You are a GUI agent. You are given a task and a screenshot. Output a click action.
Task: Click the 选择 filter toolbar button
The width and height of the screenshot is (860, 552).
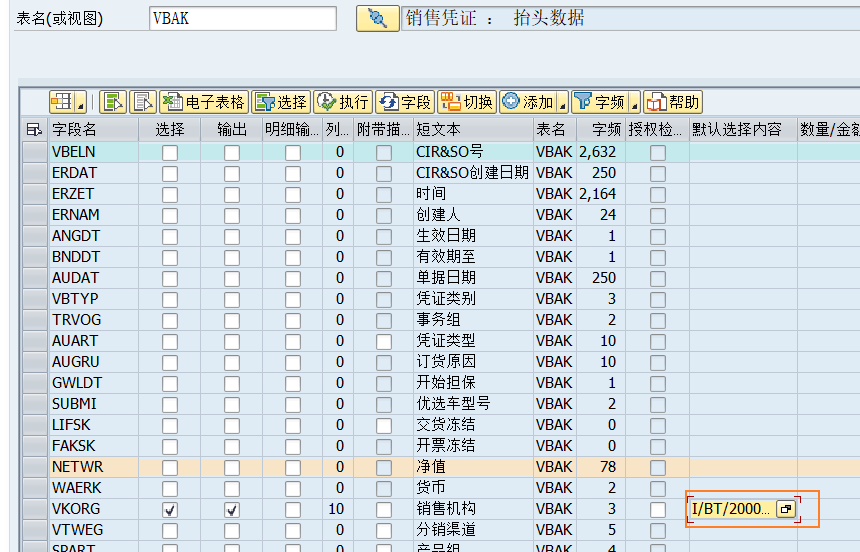pyautogui.click(x=281, y=102)
